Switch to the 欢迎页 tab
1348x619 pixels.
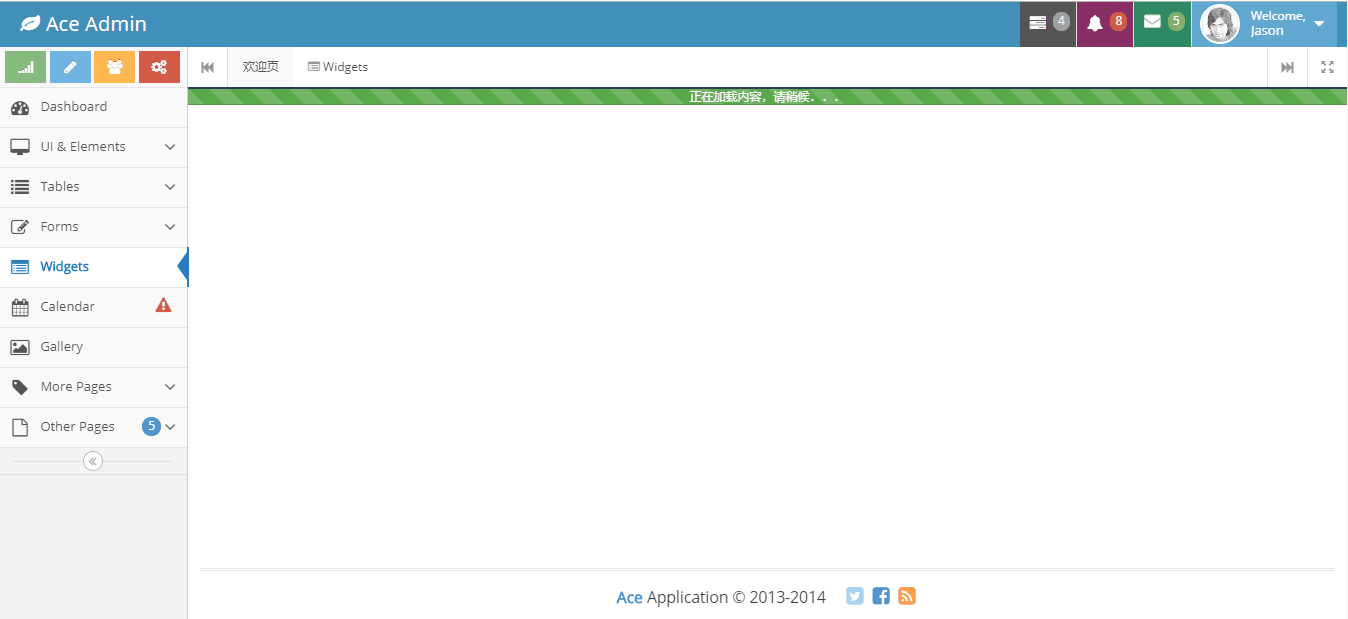click(261, 67)
